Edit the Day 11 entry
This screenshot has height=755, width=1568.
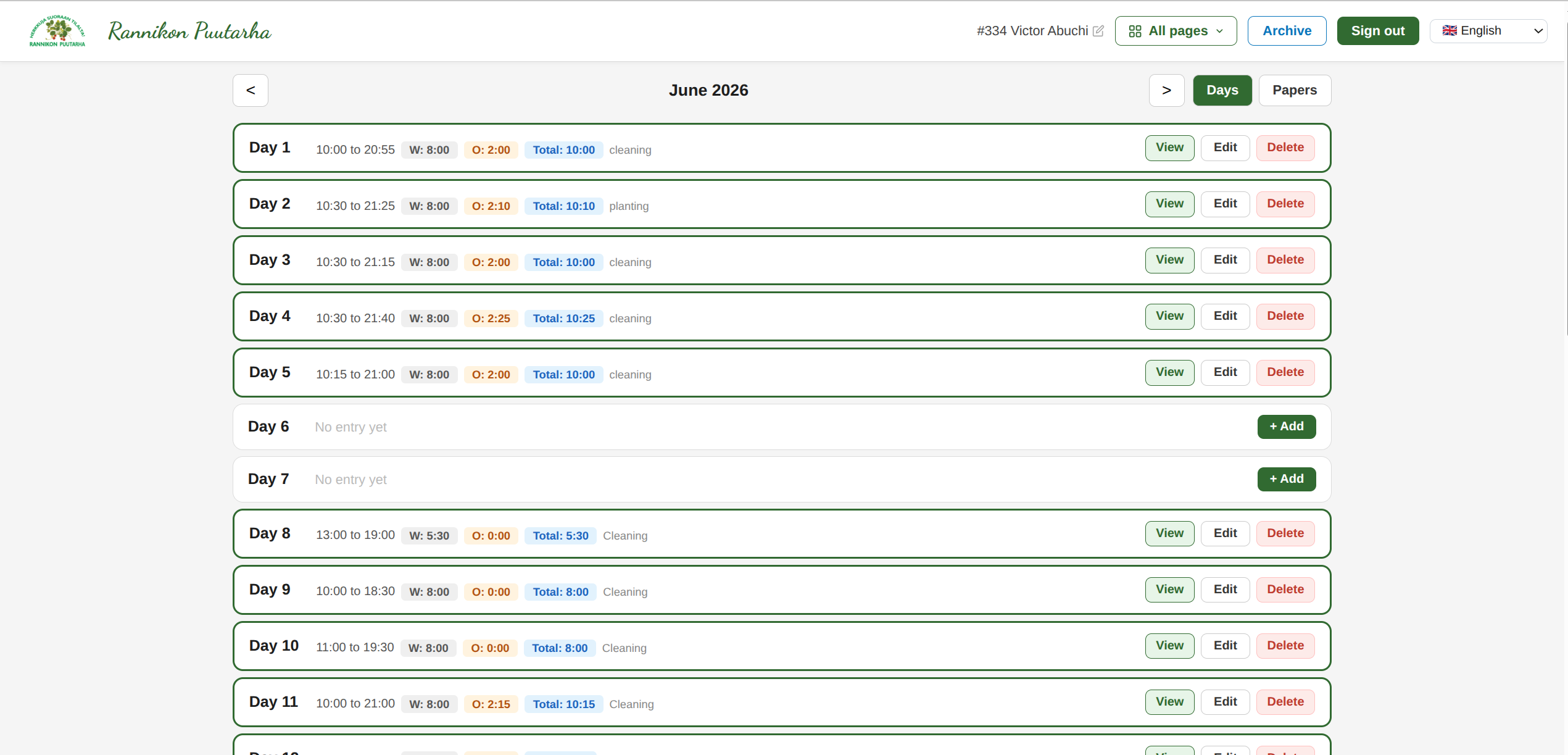tap(1225, 702)
